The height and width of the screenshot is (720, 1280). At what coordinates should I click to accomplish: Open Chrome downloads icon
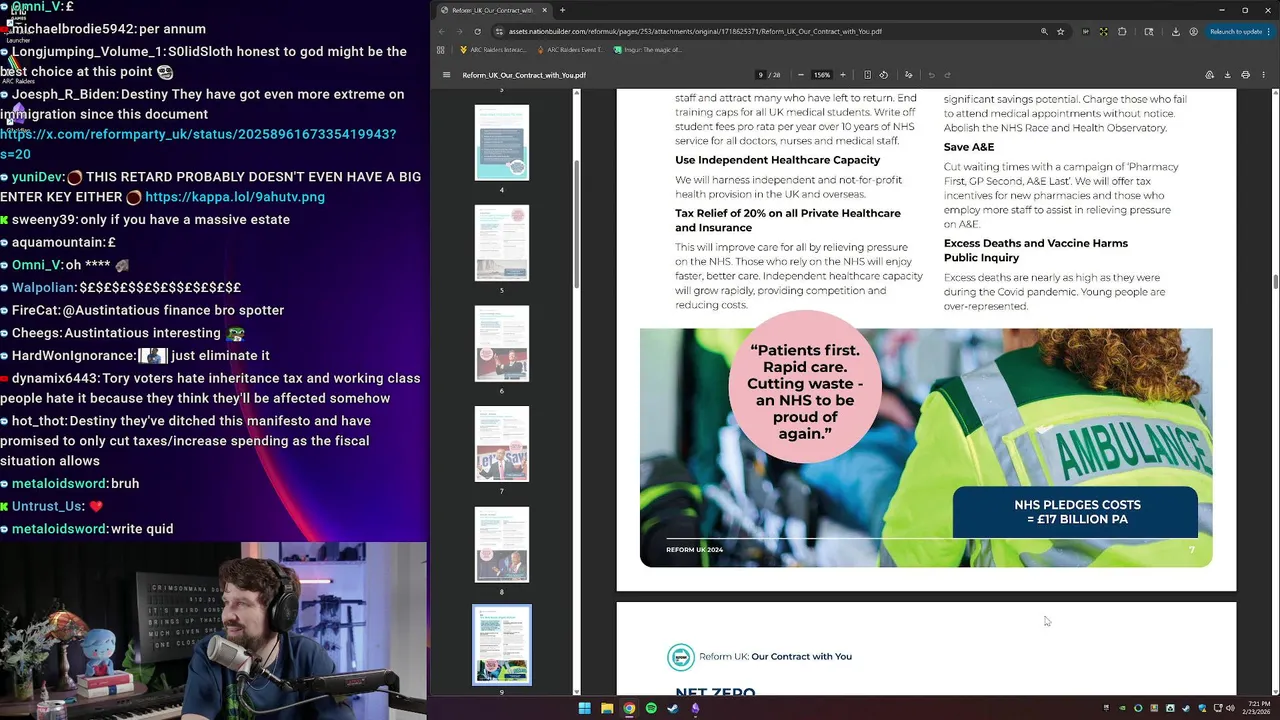click(1175, 31)
